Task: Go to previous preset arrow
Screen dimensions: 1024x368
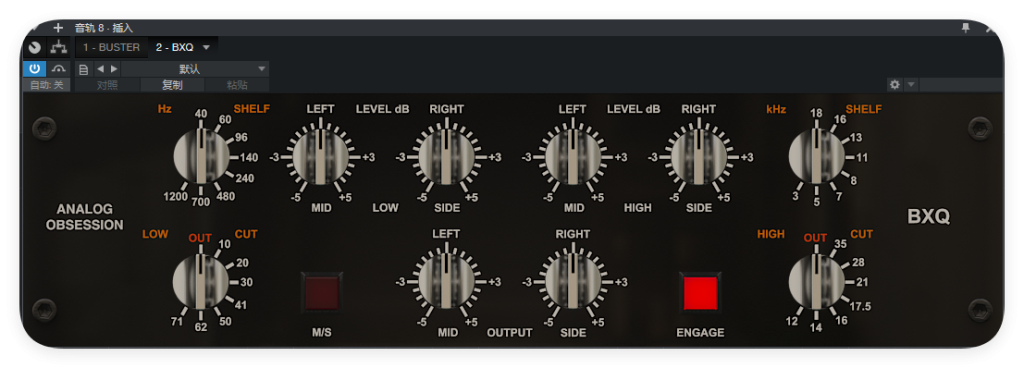Action: [x=101, y=69]
